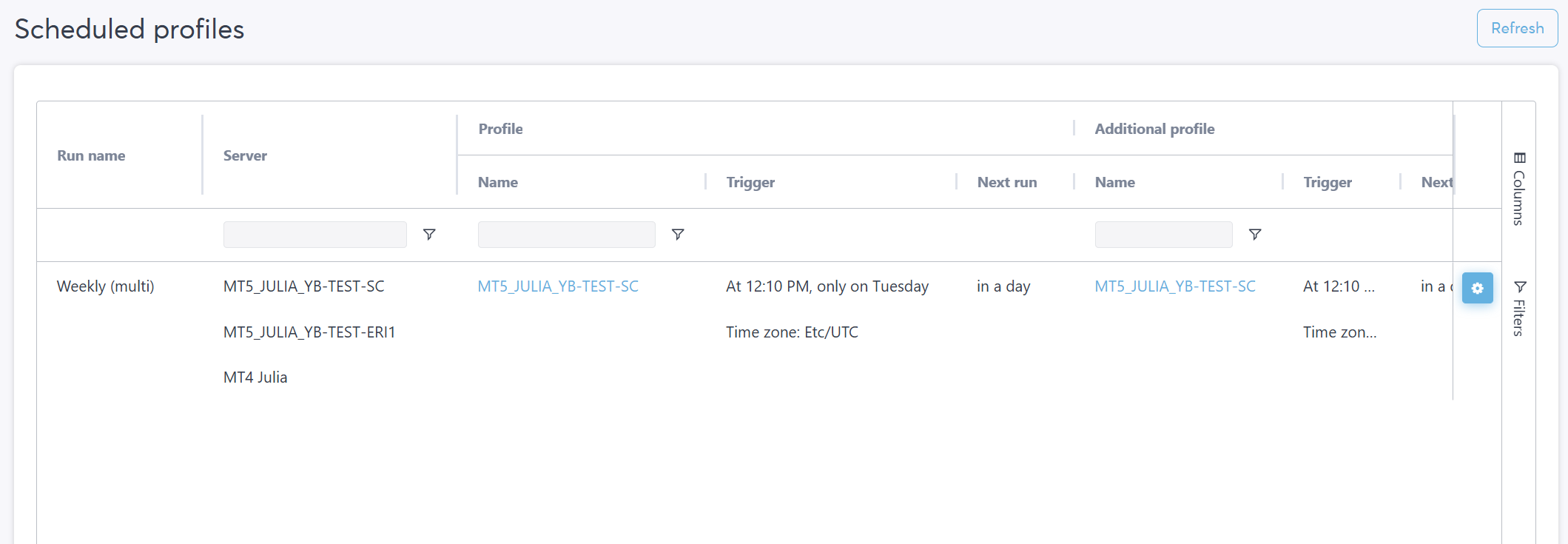Sort by Server column header
The width and height of the screenshot is (1568, 544).
click(x=245, y=155)
